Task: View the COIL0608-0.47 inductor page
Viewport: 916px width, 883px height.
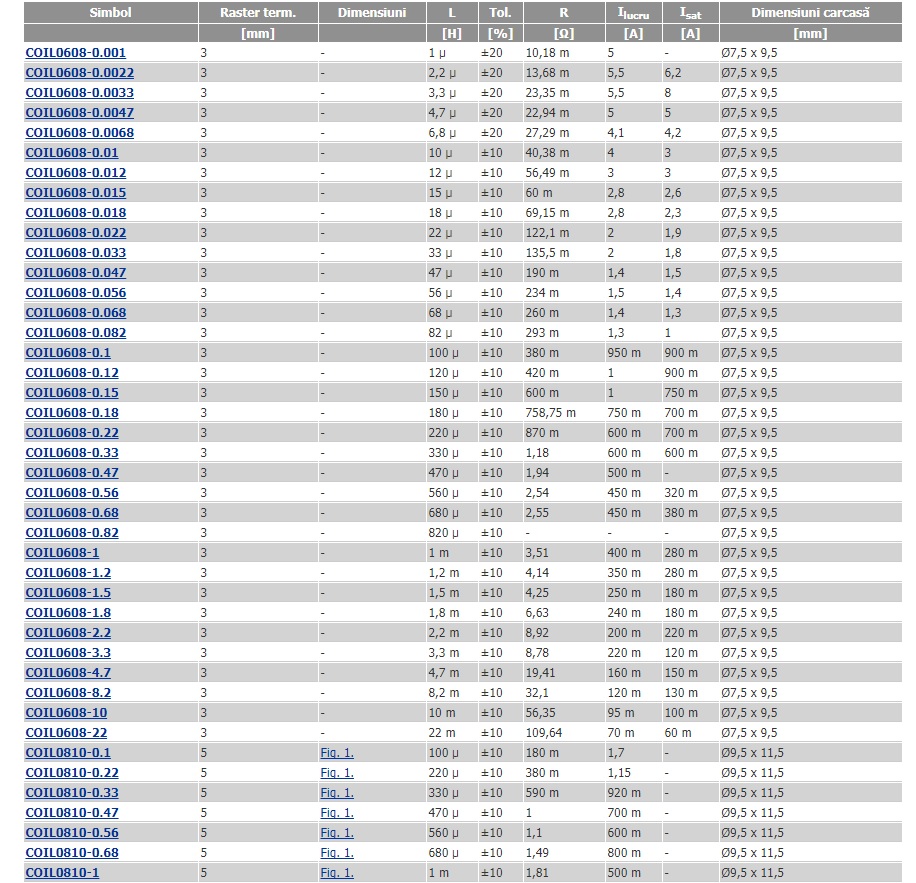Action: (72, 473)
